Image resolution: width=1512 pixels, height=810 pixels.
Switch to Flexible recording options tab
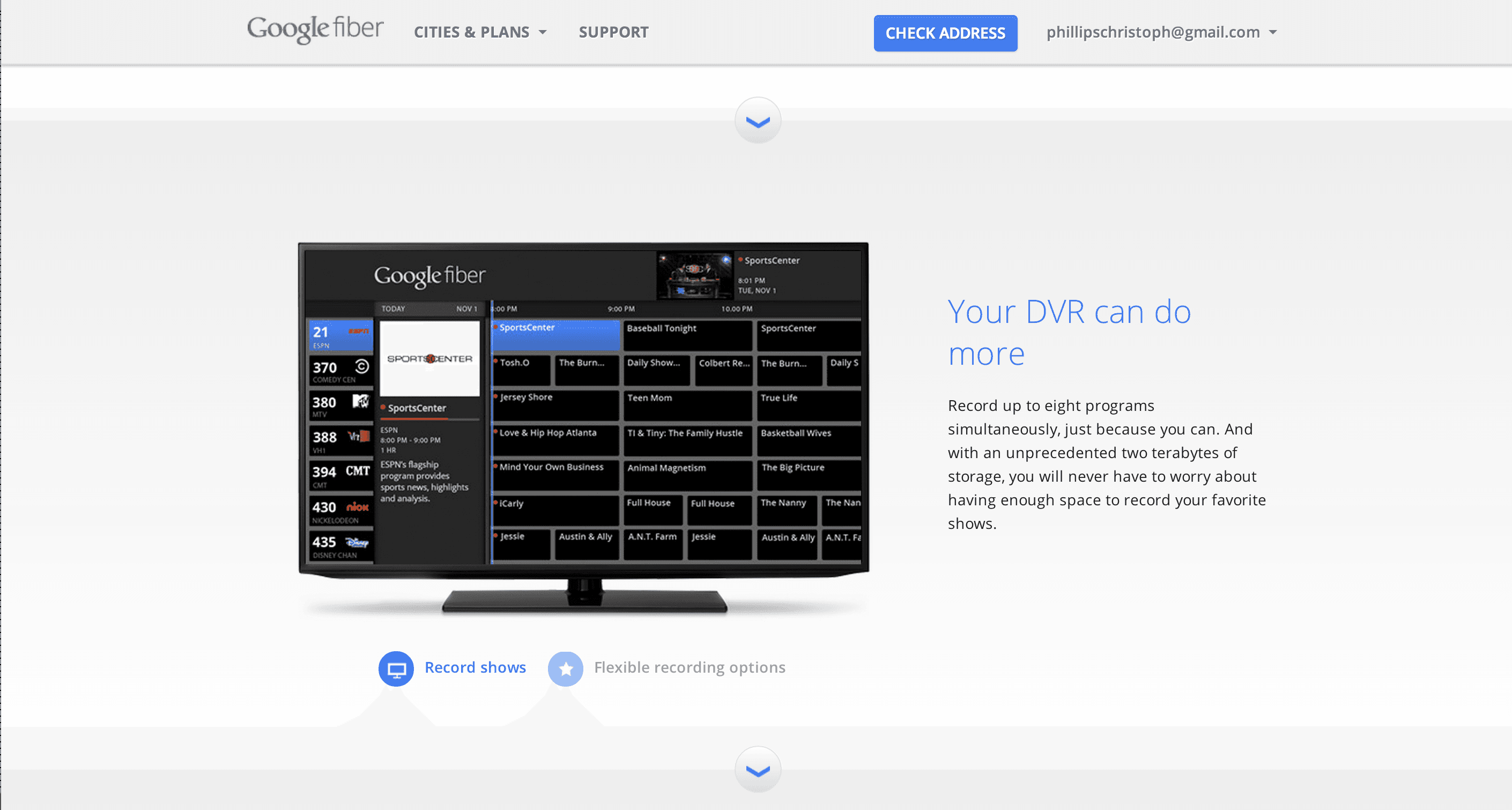689,668
